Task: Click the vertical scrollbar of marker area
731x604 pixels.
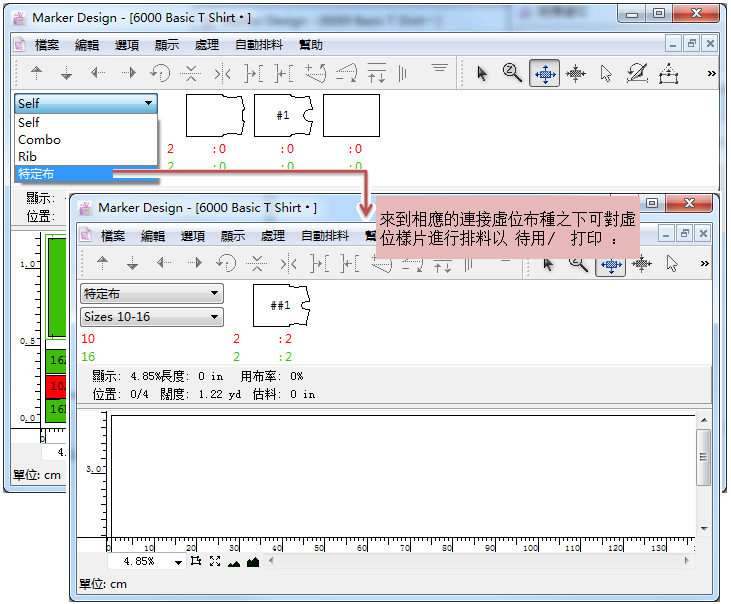Action: [x=705, y=470]
